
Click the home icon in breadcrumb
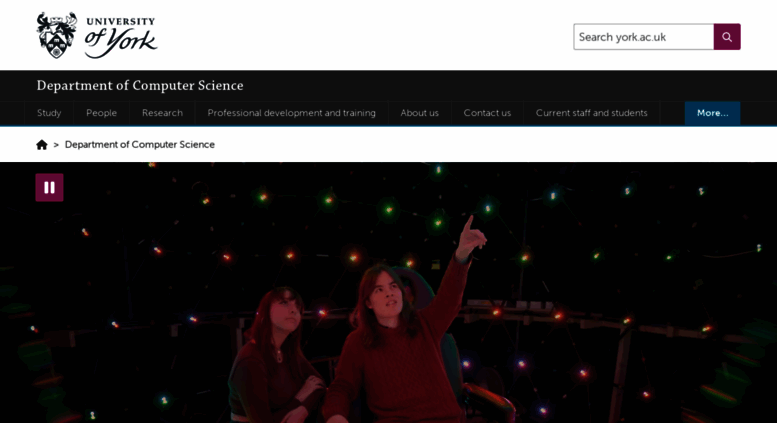[x=42, y=145]
